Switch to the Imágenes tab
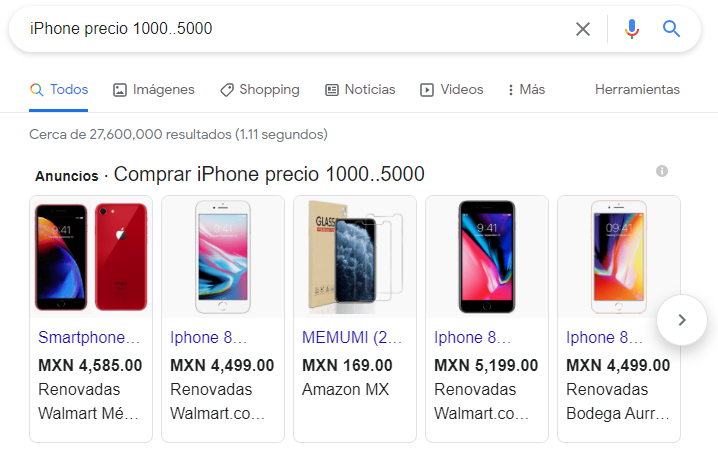Image resolution: width=718 pixels, height=461 pixels. pos(154,89)
